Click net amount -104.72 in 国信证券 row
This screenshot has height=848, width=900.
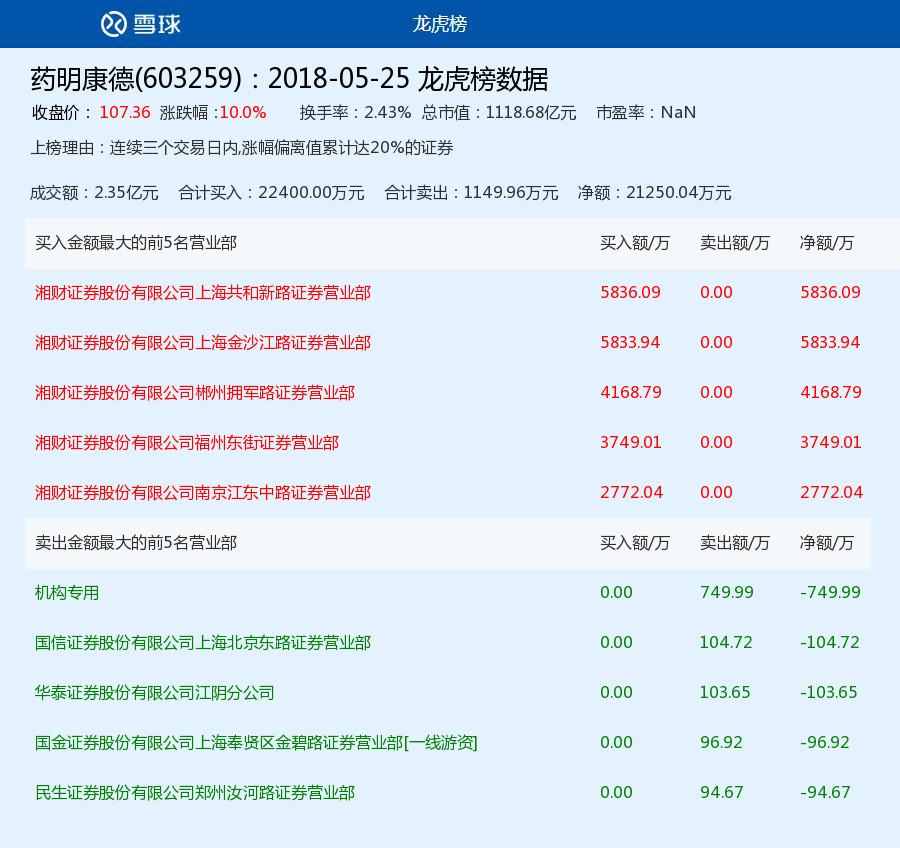[x=830, y=642]
